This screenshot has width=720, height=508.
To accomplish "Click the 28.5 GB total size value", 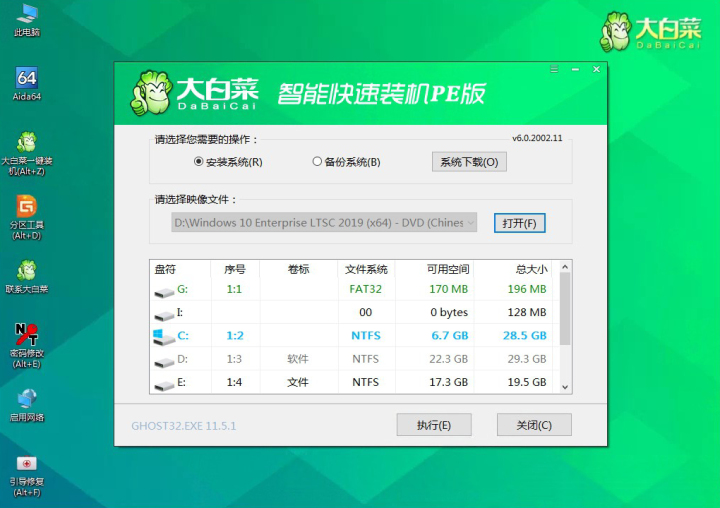I will 525,336.
